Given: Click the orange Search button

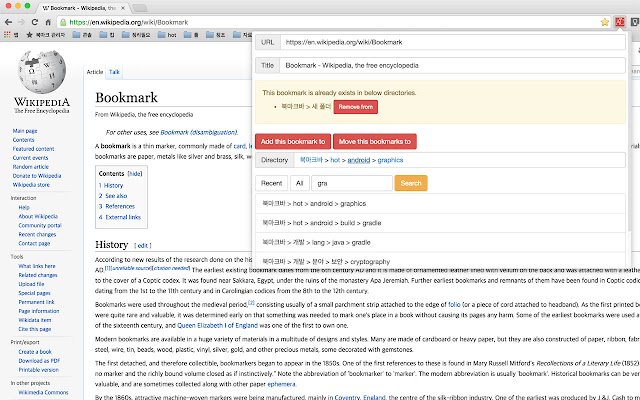Looking at the screenshot, I should (411, 183).
